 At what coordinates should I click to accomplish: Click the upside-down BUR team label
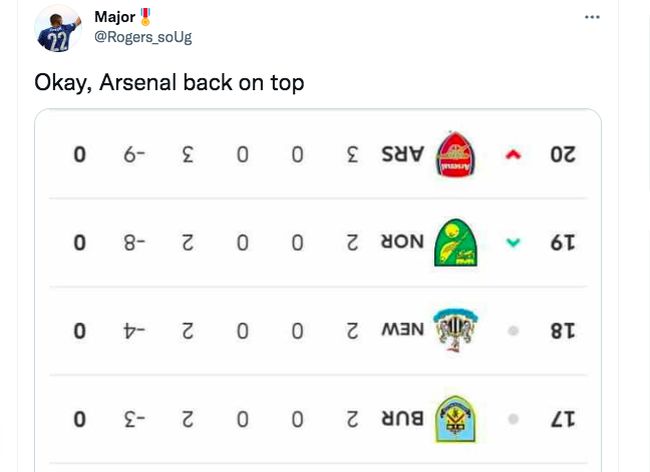pyautogui.click(x=403, y=419)
